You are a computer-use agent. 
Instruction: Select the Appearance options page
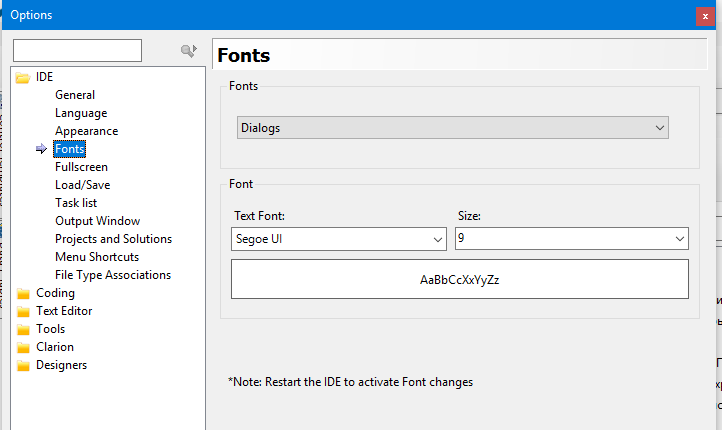point(86,131)
